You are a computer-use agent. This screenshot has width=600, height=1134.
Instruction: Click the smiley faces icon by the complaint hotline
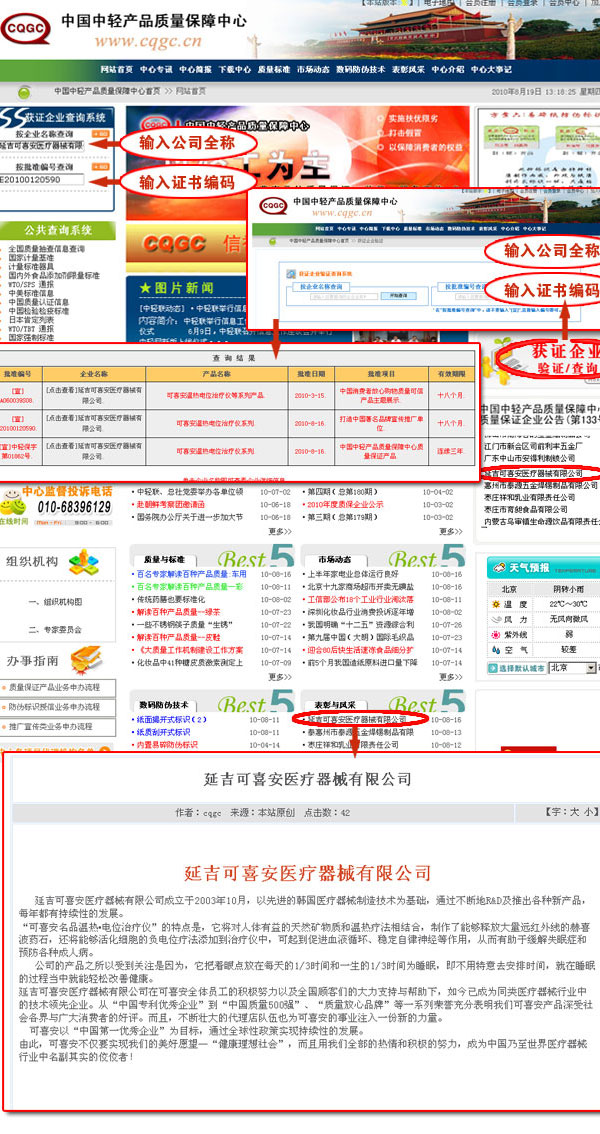tap(11, 503)
